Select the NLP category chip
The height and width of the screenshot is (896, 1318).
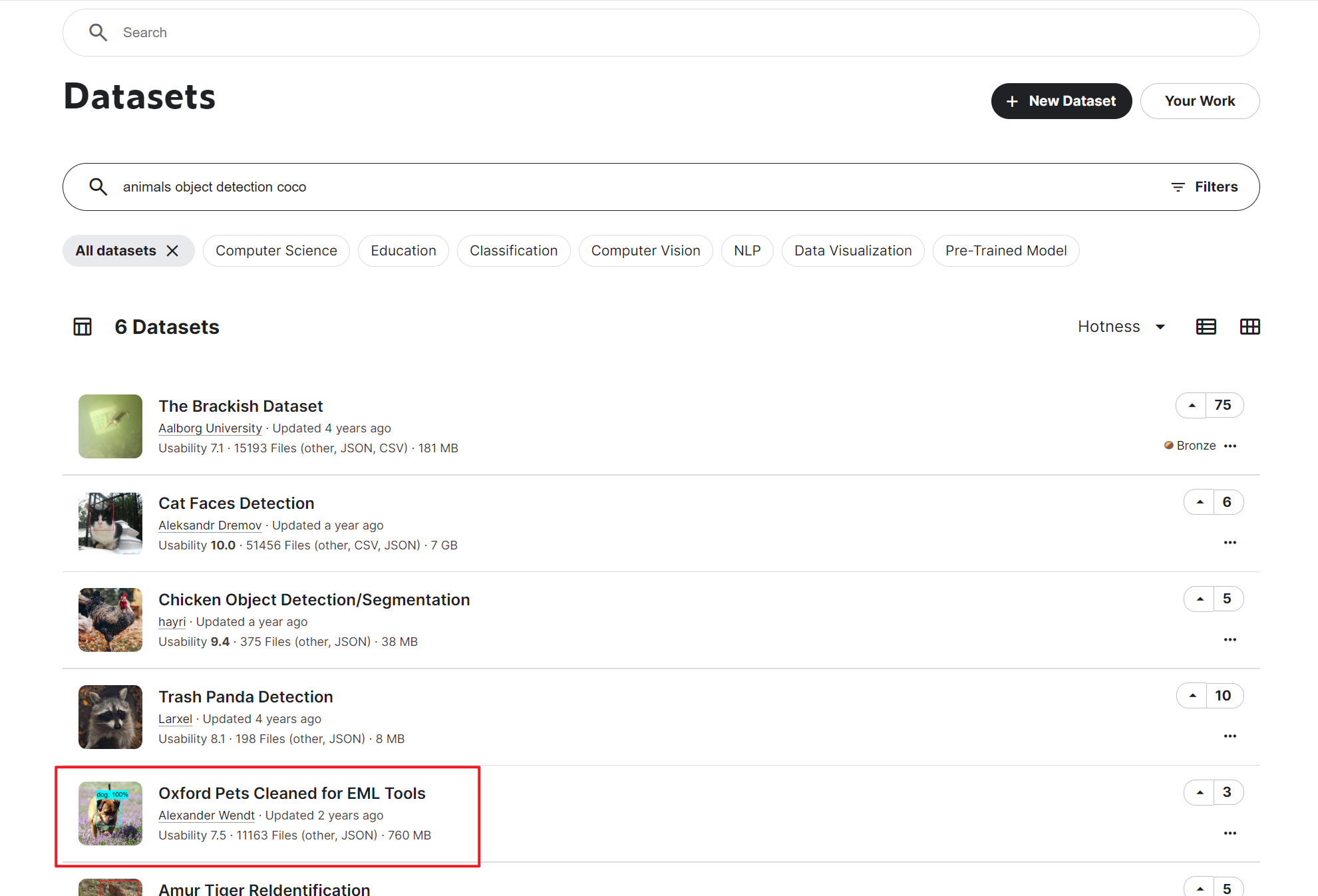pos(746,251)
